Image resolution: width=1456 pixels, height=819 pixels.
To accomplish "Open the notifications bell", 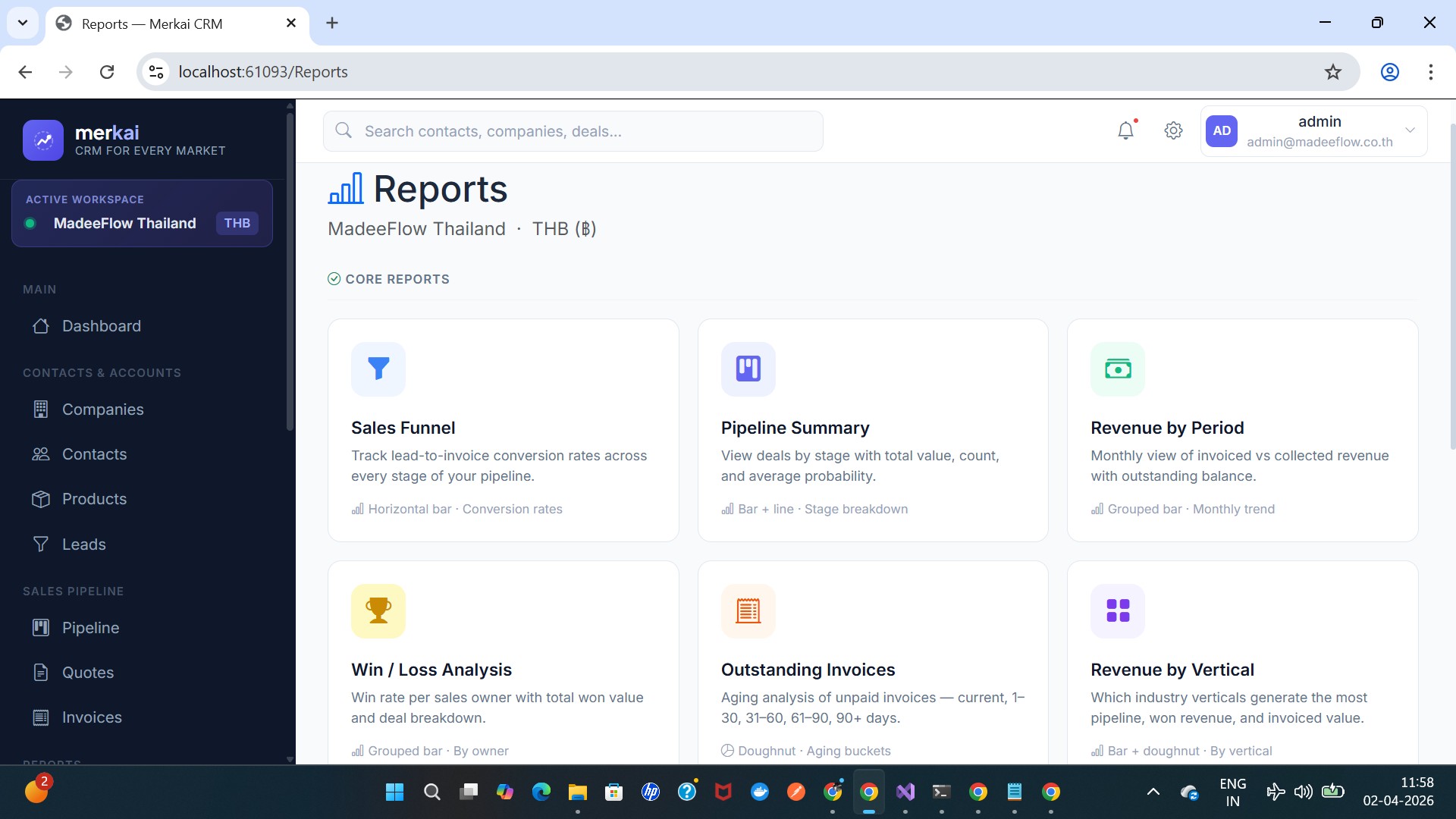I will click(x=1126, y=130).
